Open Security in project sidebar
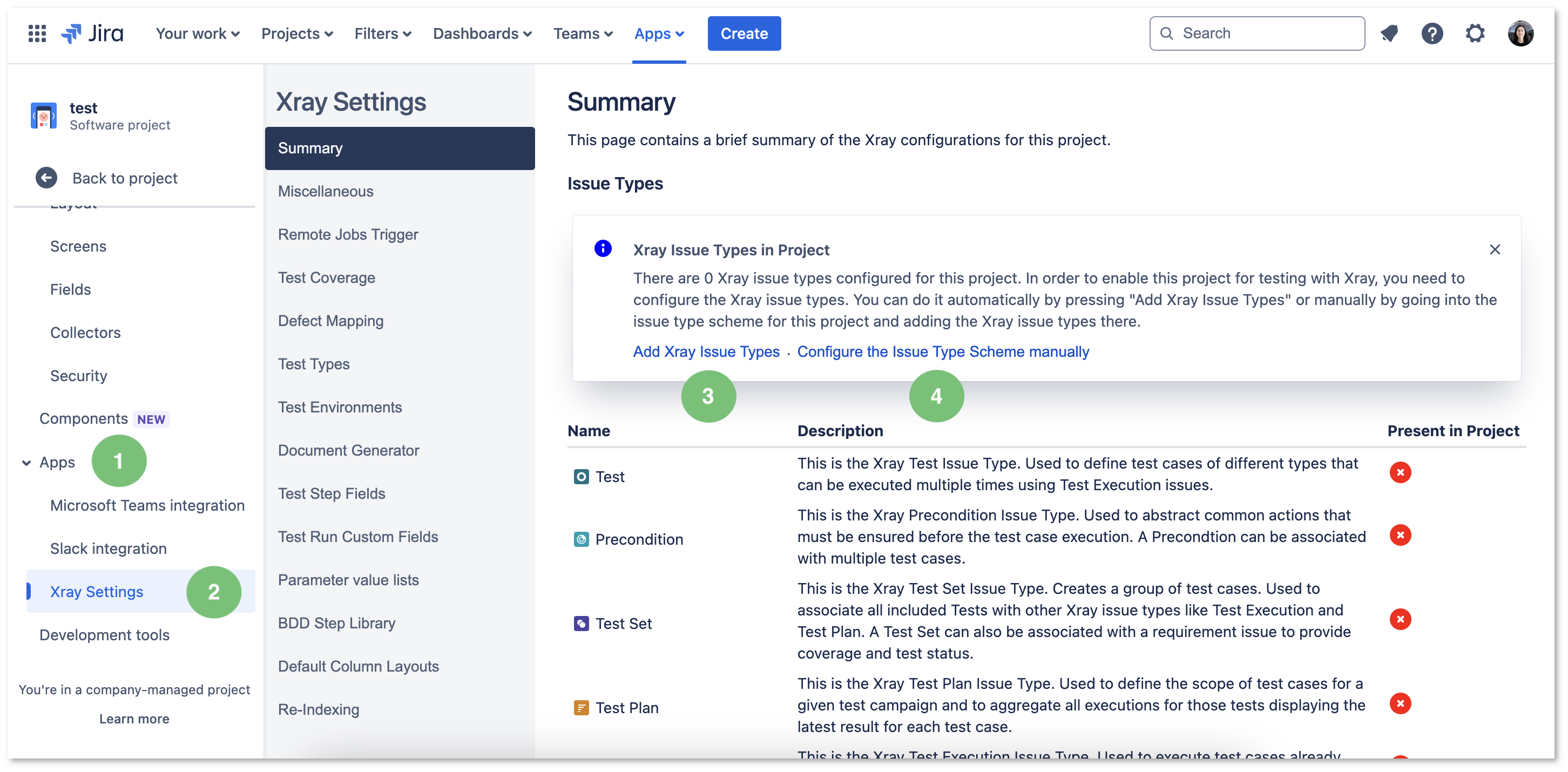This screenshot has height=772, width=1568. [78, 376]
